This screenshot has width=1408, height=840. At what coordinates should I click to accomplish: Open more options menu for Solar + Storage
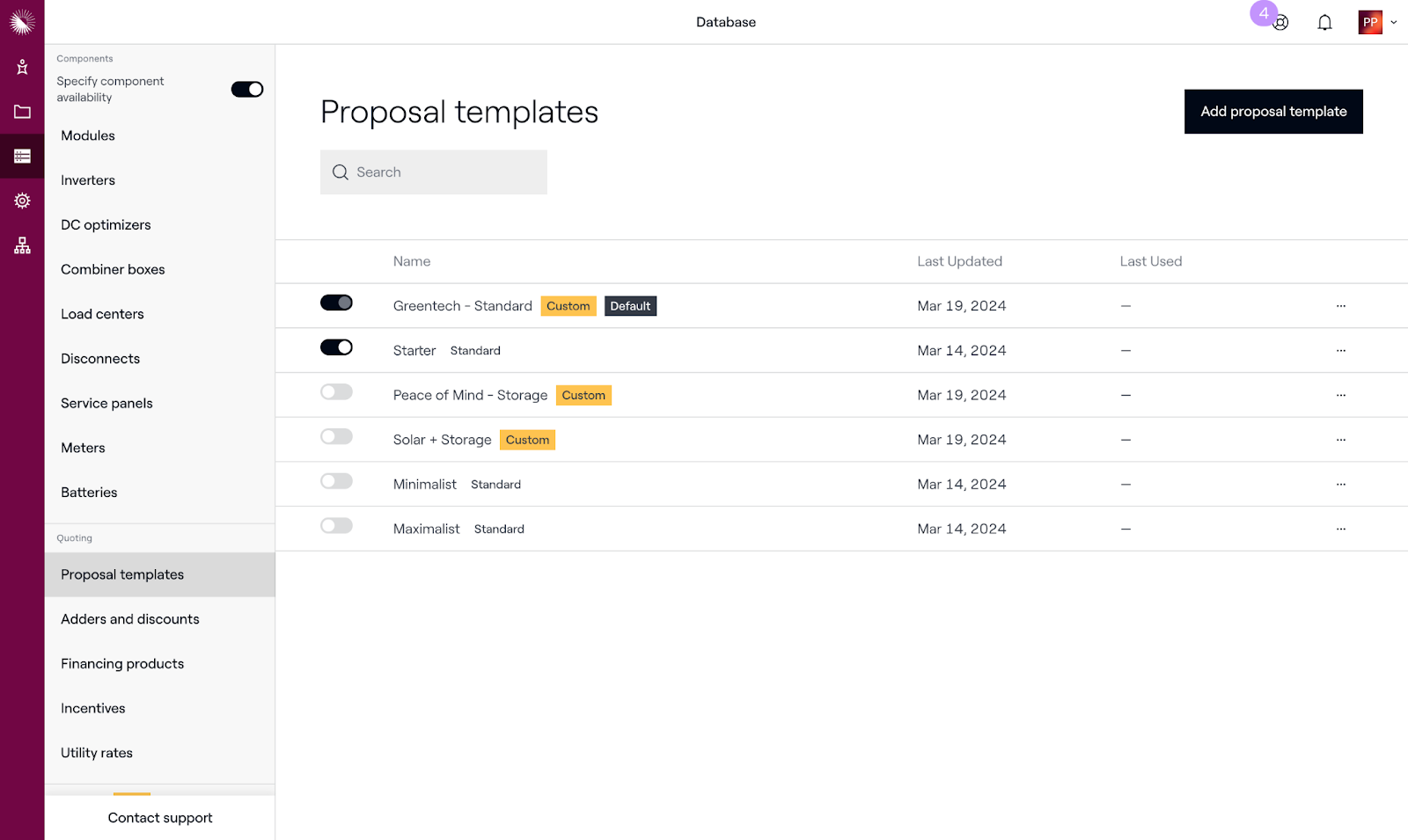pos(1340,440)
